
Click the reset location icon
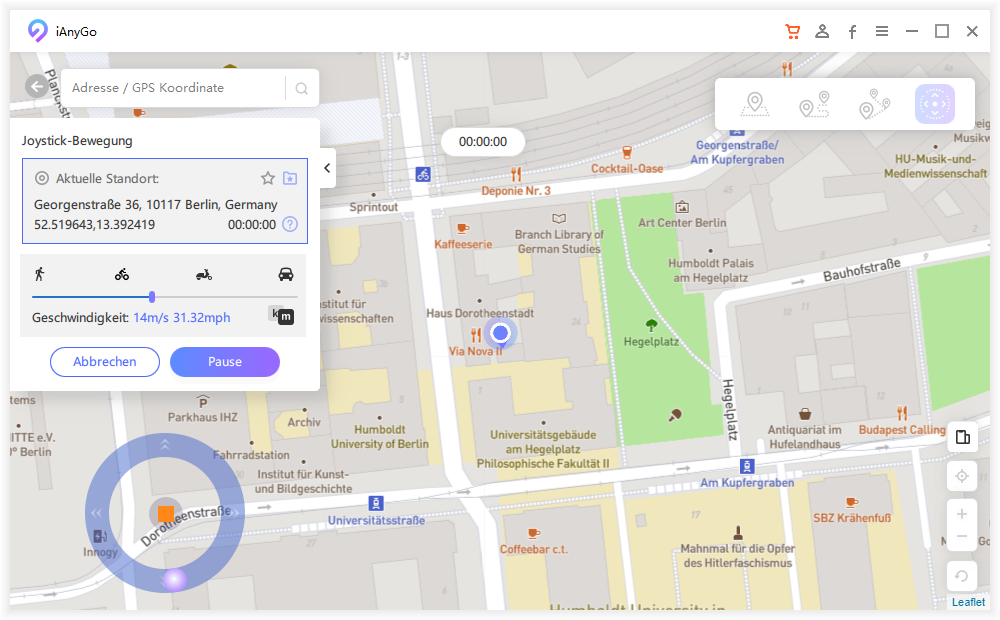point(962,576)
